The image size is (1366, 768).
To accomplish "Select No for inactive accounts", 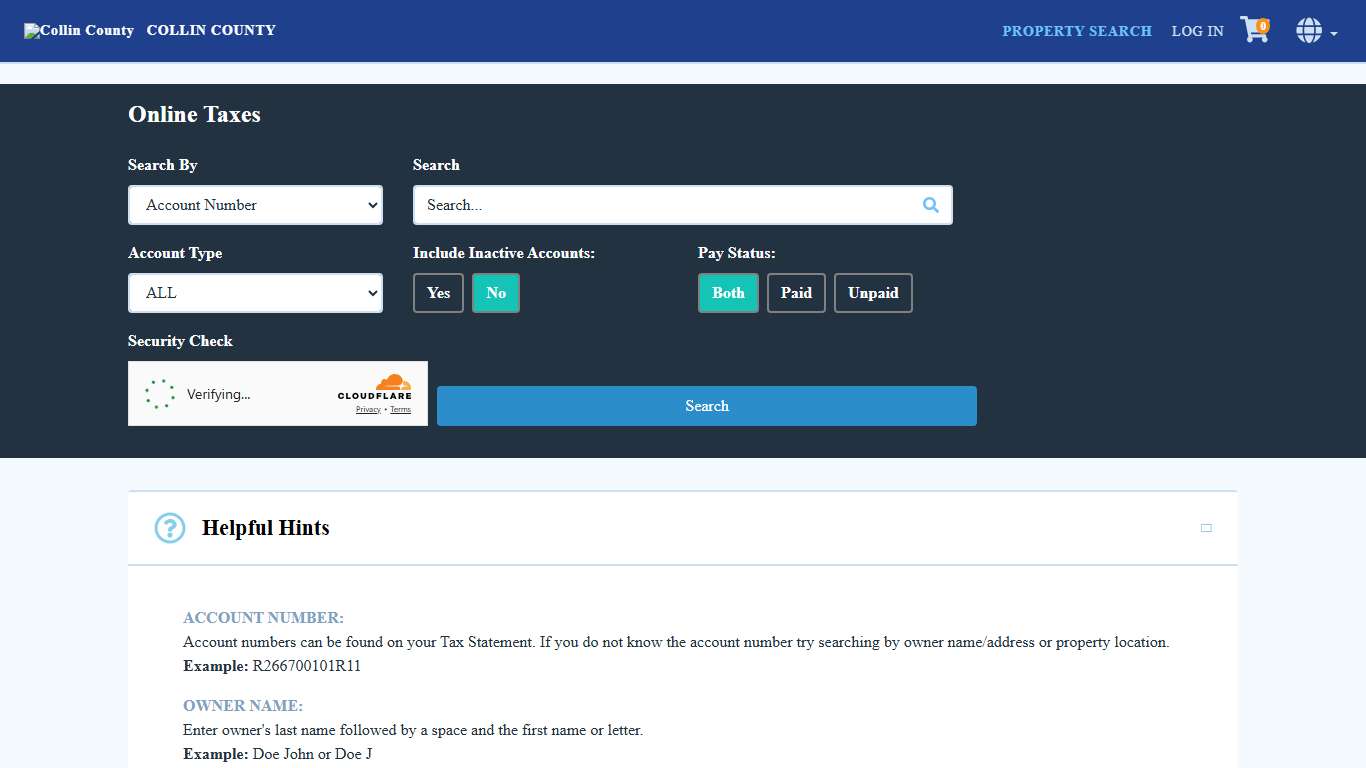I will 496,293.
